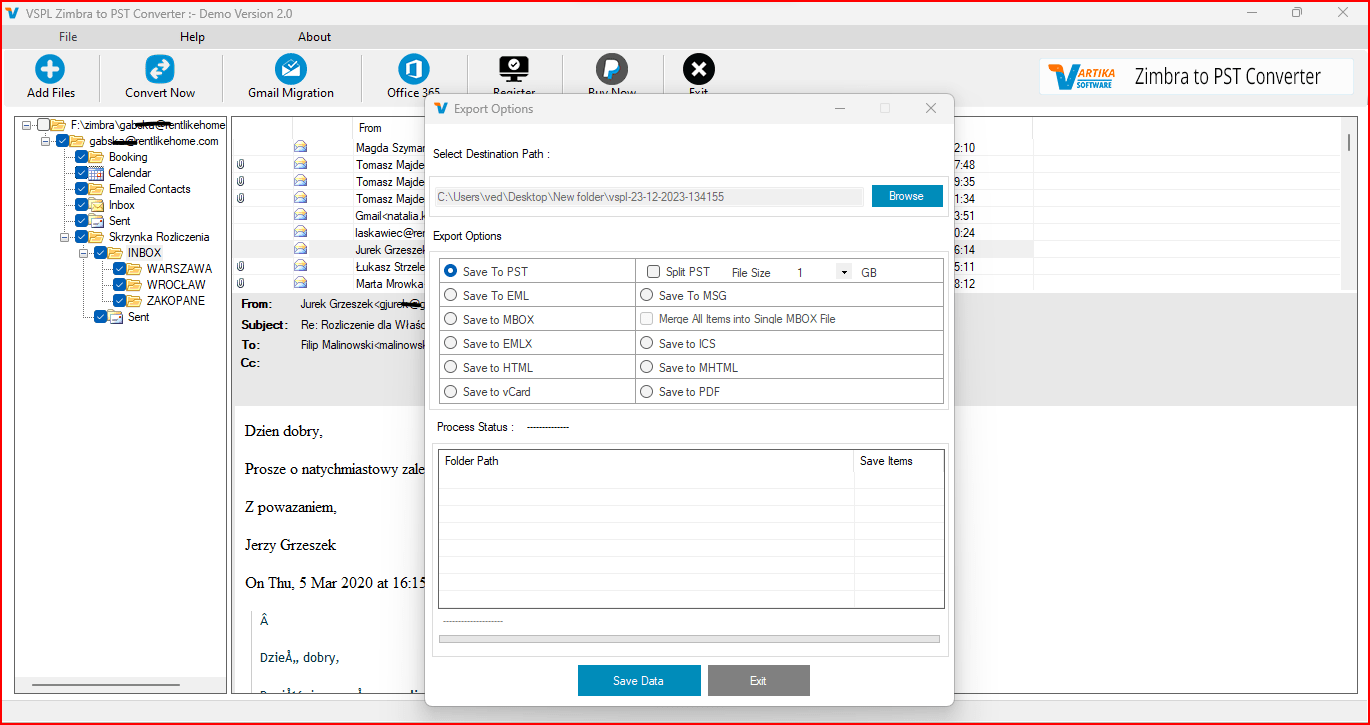
Task: Click the Save Items column header
Action: click(898, 461)
